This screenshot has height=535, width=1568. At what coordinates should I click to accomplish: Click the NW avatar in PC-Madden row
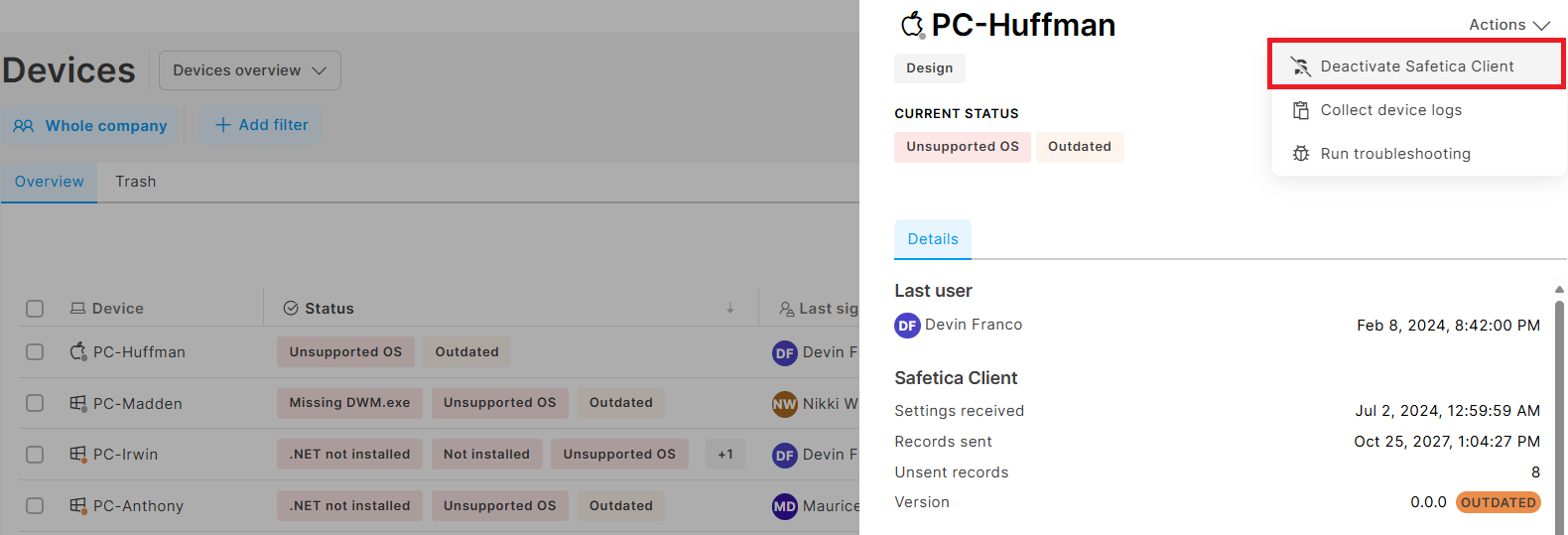coord(785,404)
